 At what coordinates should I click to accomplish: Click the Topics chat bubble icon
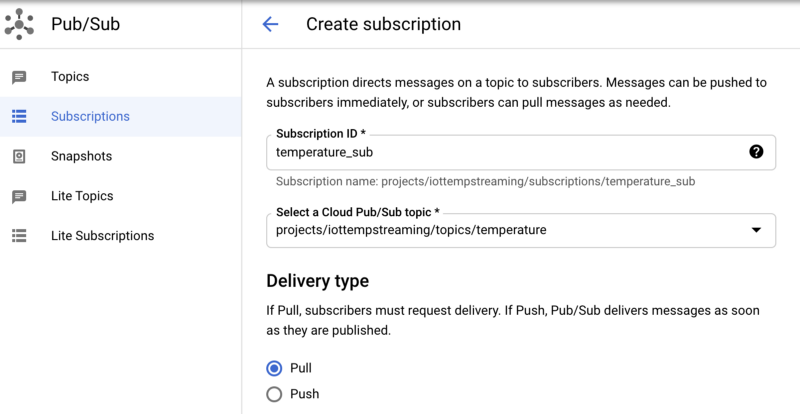[19, 77]
